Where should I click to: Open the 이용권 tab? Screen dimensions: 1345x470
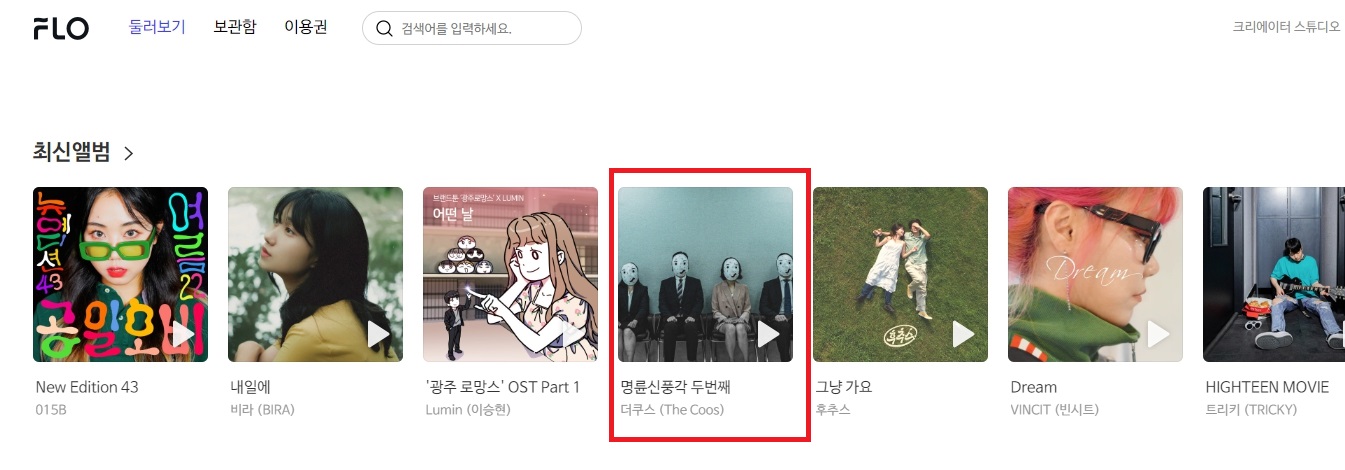click(306, 27)
